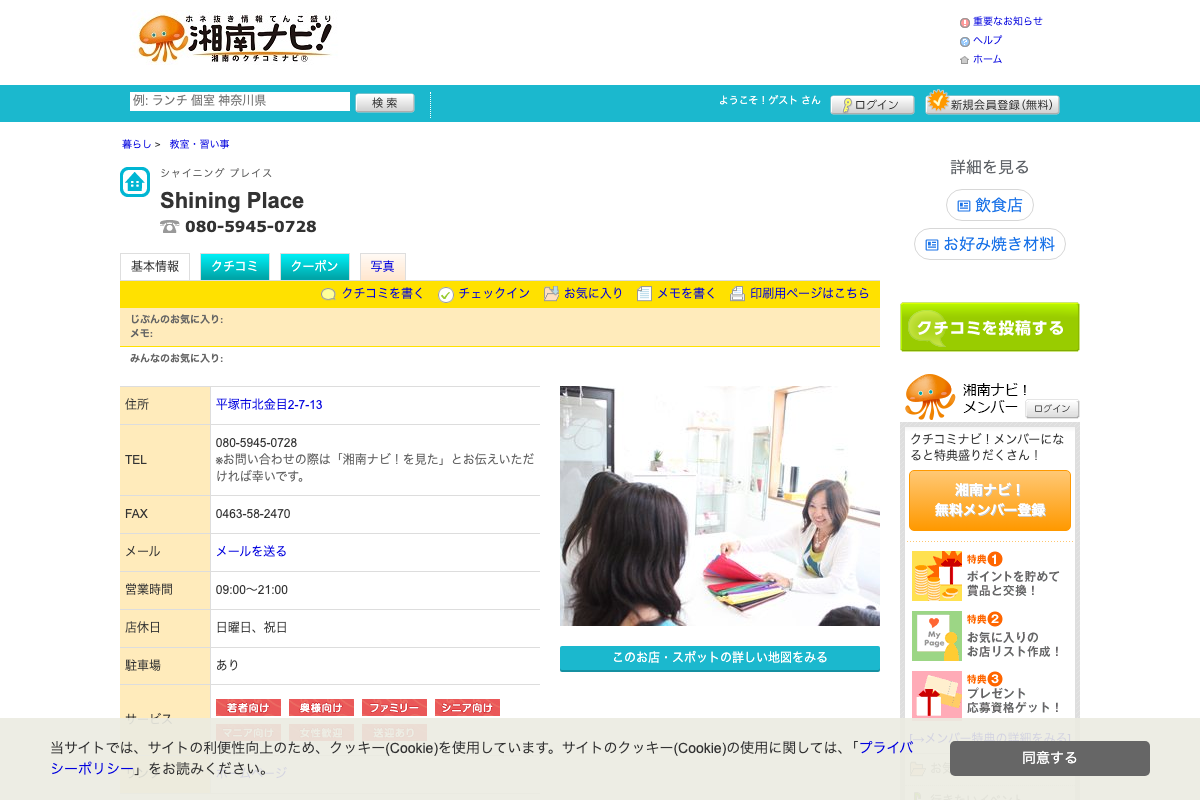Open the ヘルプ link
The width and height of the screenshot is (1200, 800).
point(987,40)
